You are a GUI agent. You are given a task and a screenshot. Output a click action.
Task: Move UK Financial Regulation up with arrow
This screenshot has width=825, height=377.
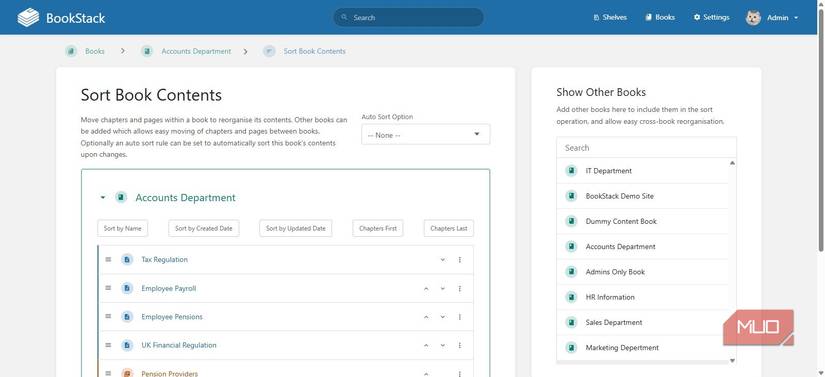coord(426,345)
